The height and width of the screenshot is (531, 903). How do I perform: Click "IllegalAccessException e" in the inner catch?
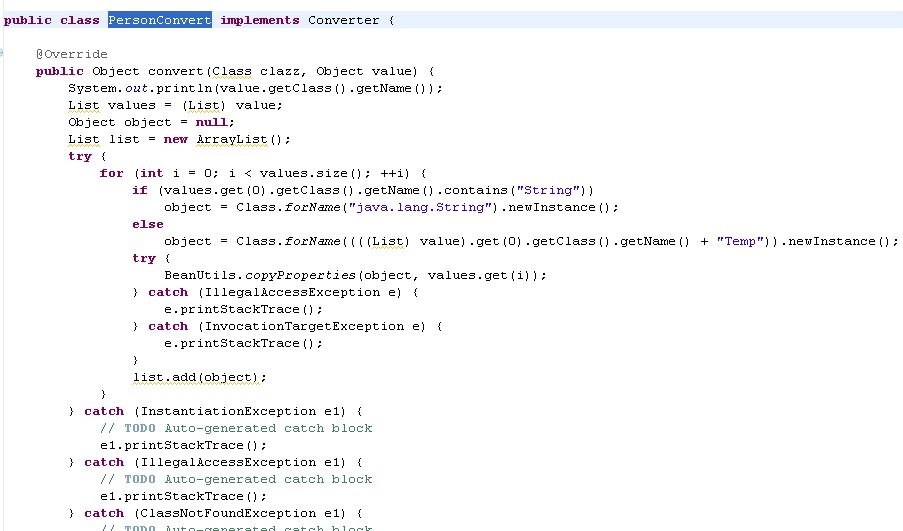[x=299, y=292]
